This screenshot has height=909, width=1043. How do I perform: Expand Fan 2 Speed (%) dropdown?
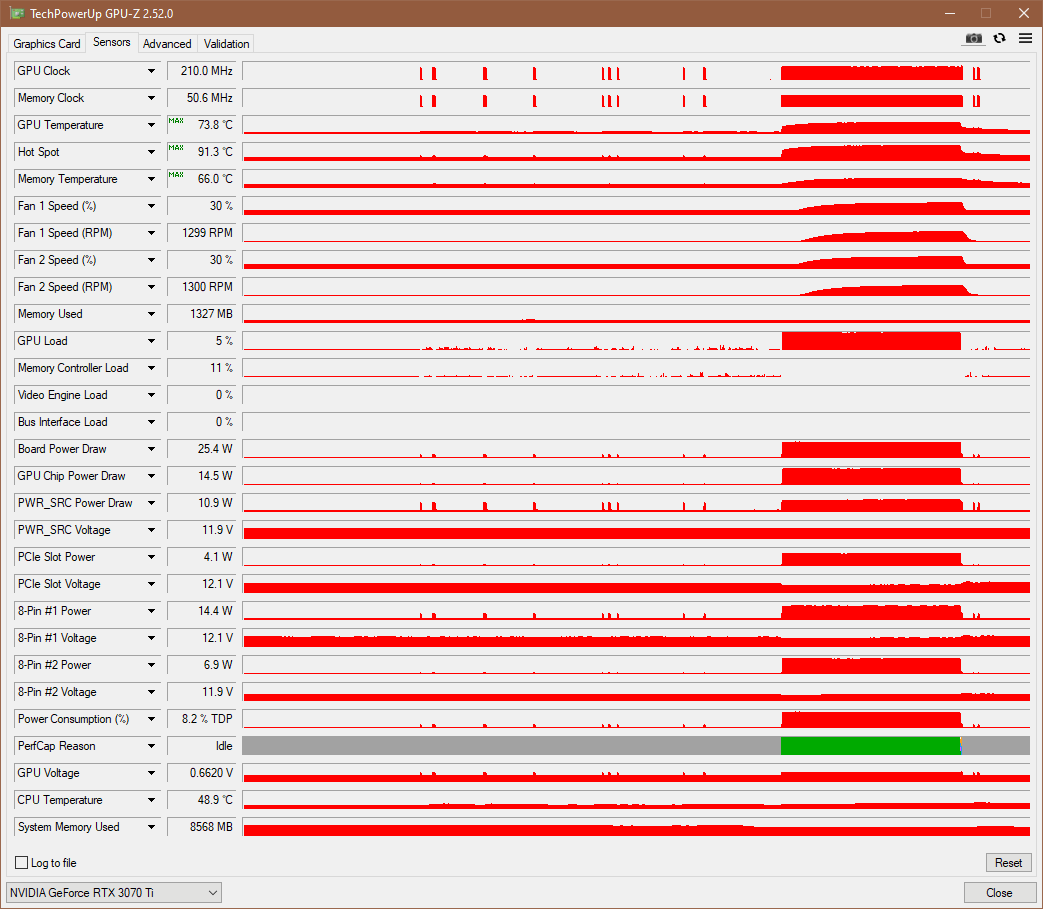coord(152,260)
